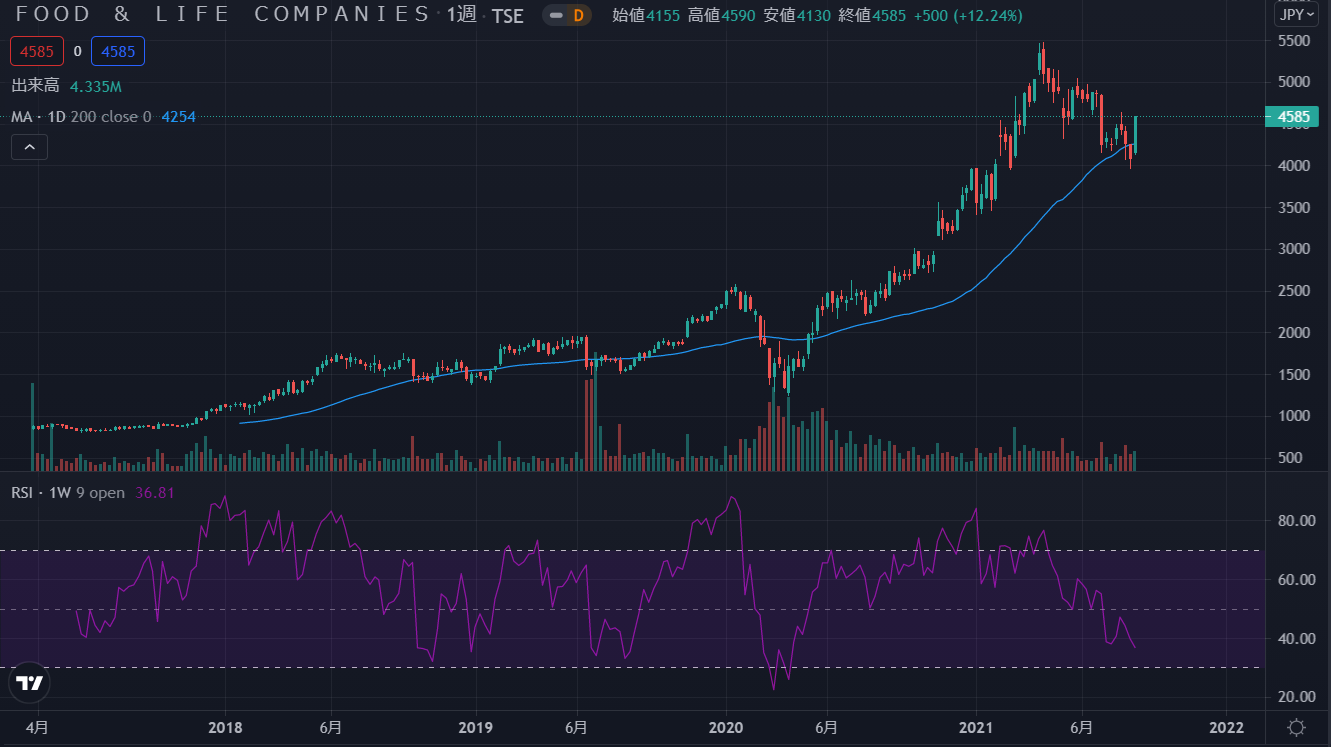Click the TSE exchange label

(507, 16)
